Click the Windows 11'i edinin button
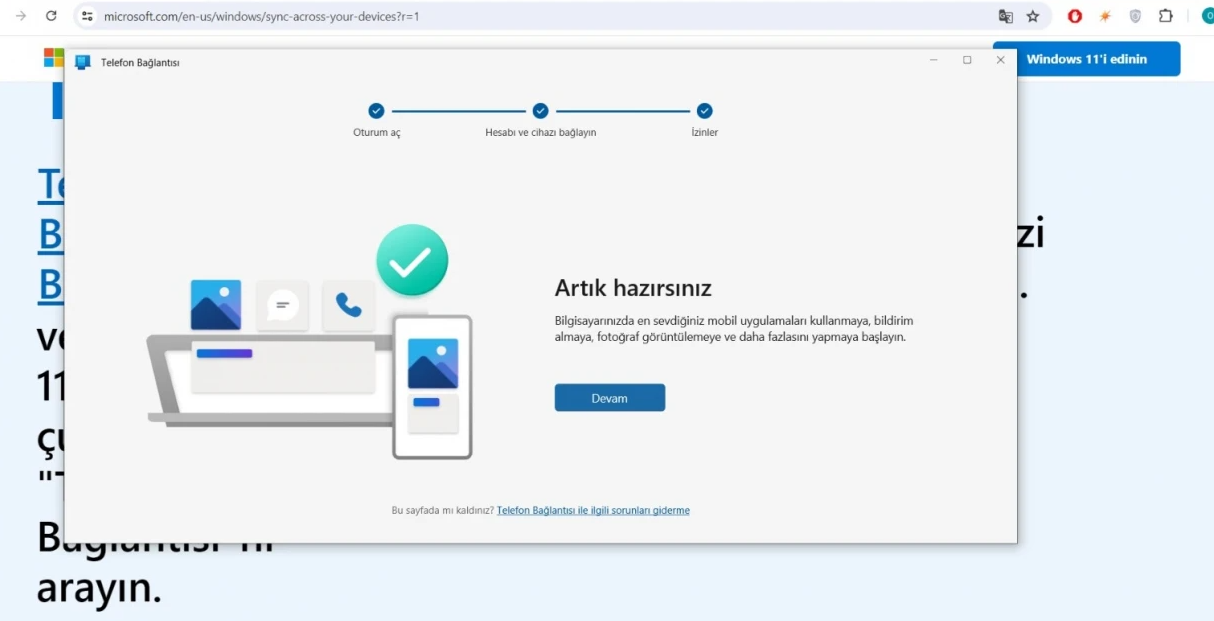 tap(1086, 59)
